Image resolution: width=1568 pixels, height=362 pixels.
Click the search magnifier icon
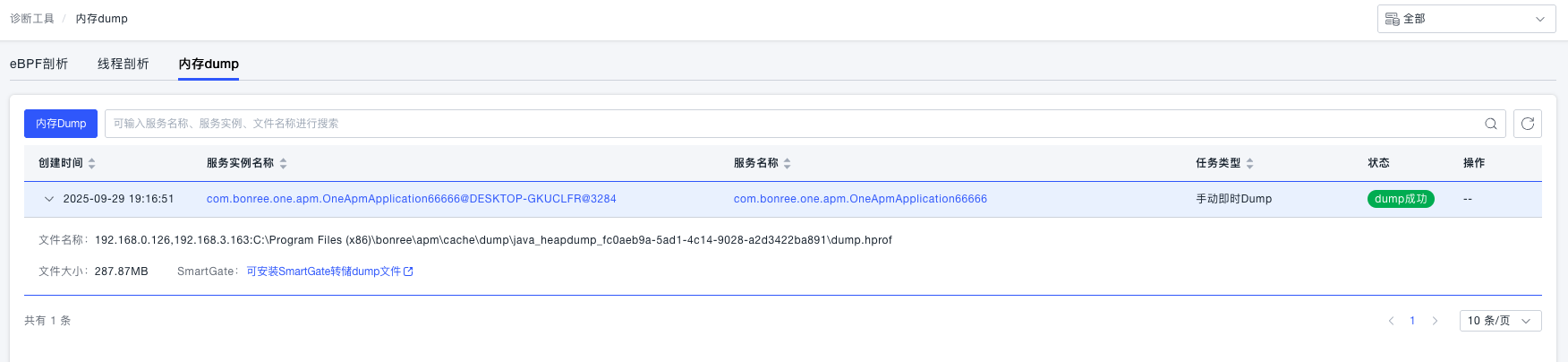pos(1490,124)
